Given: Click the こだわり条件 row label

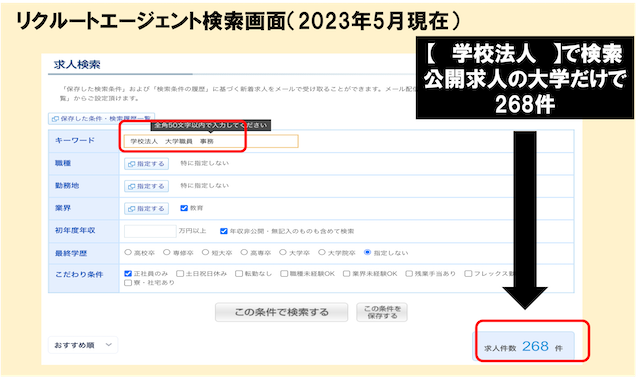Looking at the screenshot, I should (x=79, y=275).
